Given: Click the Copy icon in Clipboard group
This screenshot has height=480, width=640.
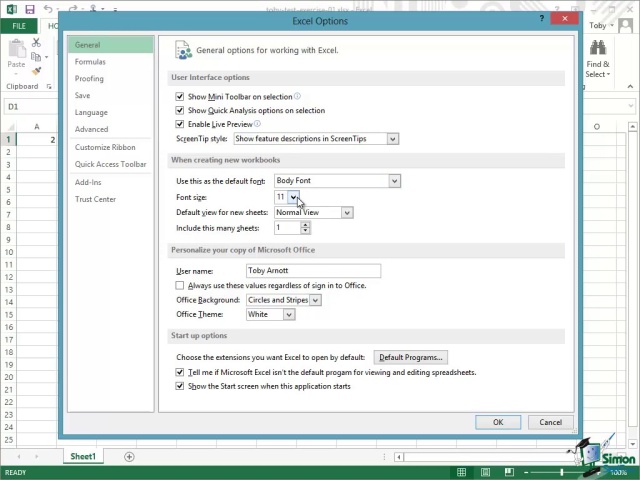Looking at the screenshot, I should coord(36,57).
